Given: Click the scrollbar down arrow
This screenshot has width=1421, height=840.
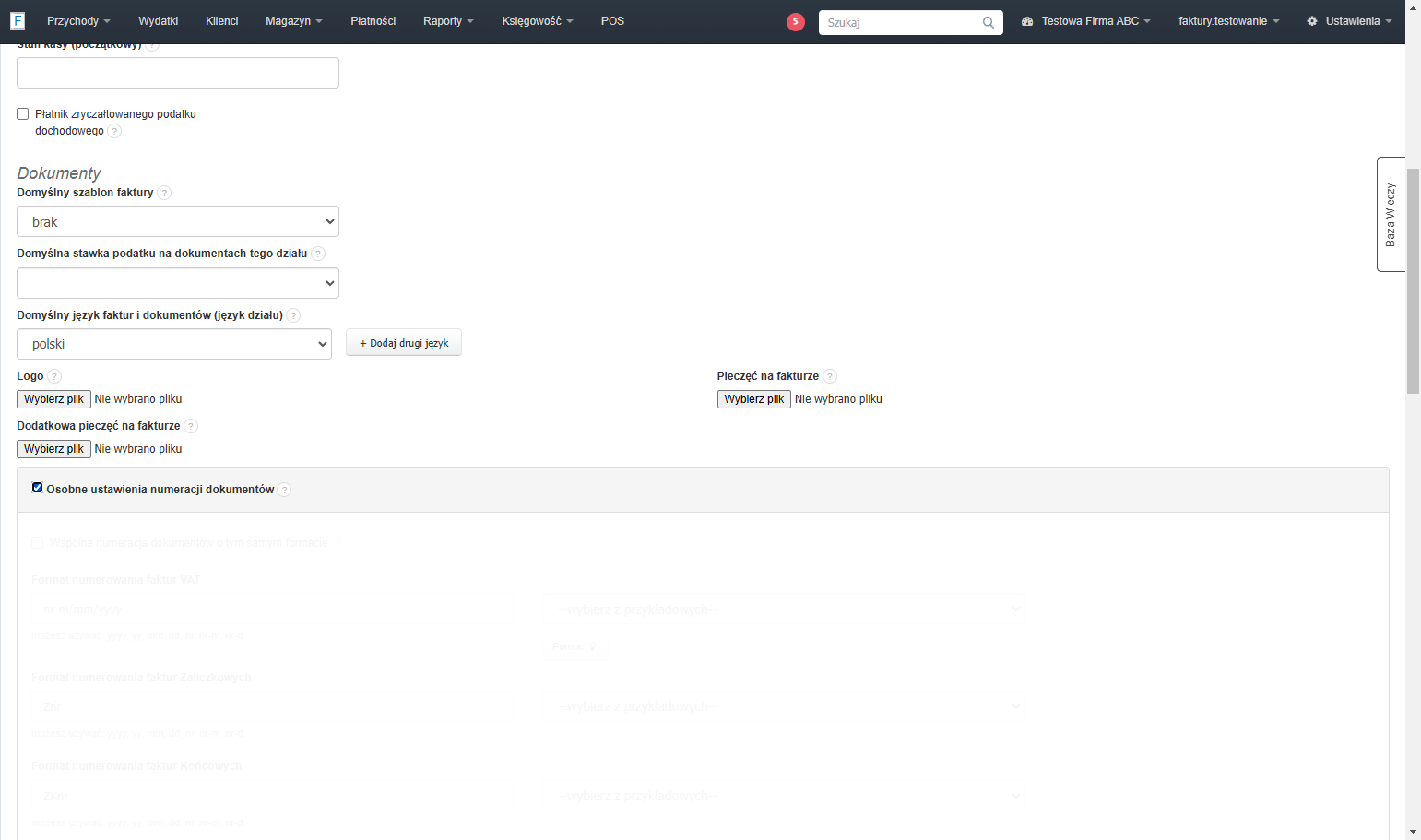Looking at the screenshot, I should click(x=1413, y=832).
